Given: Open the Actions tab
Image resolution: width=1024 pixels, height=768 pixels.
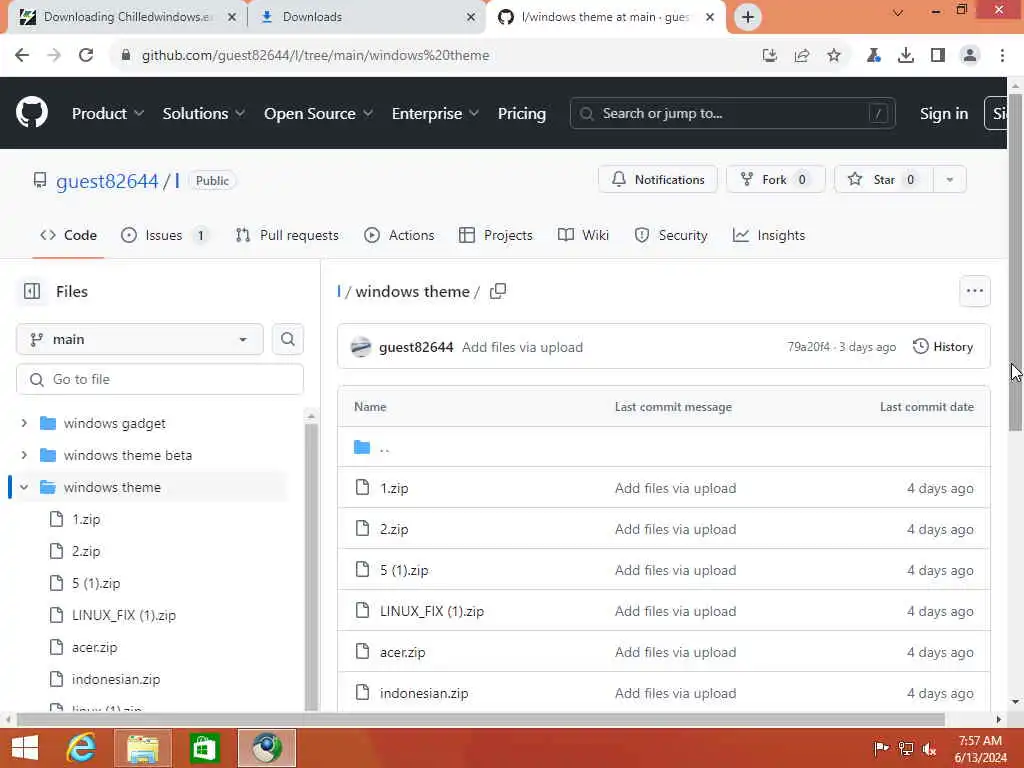Looking at the screenshot, I should click(x=399, y=235).
